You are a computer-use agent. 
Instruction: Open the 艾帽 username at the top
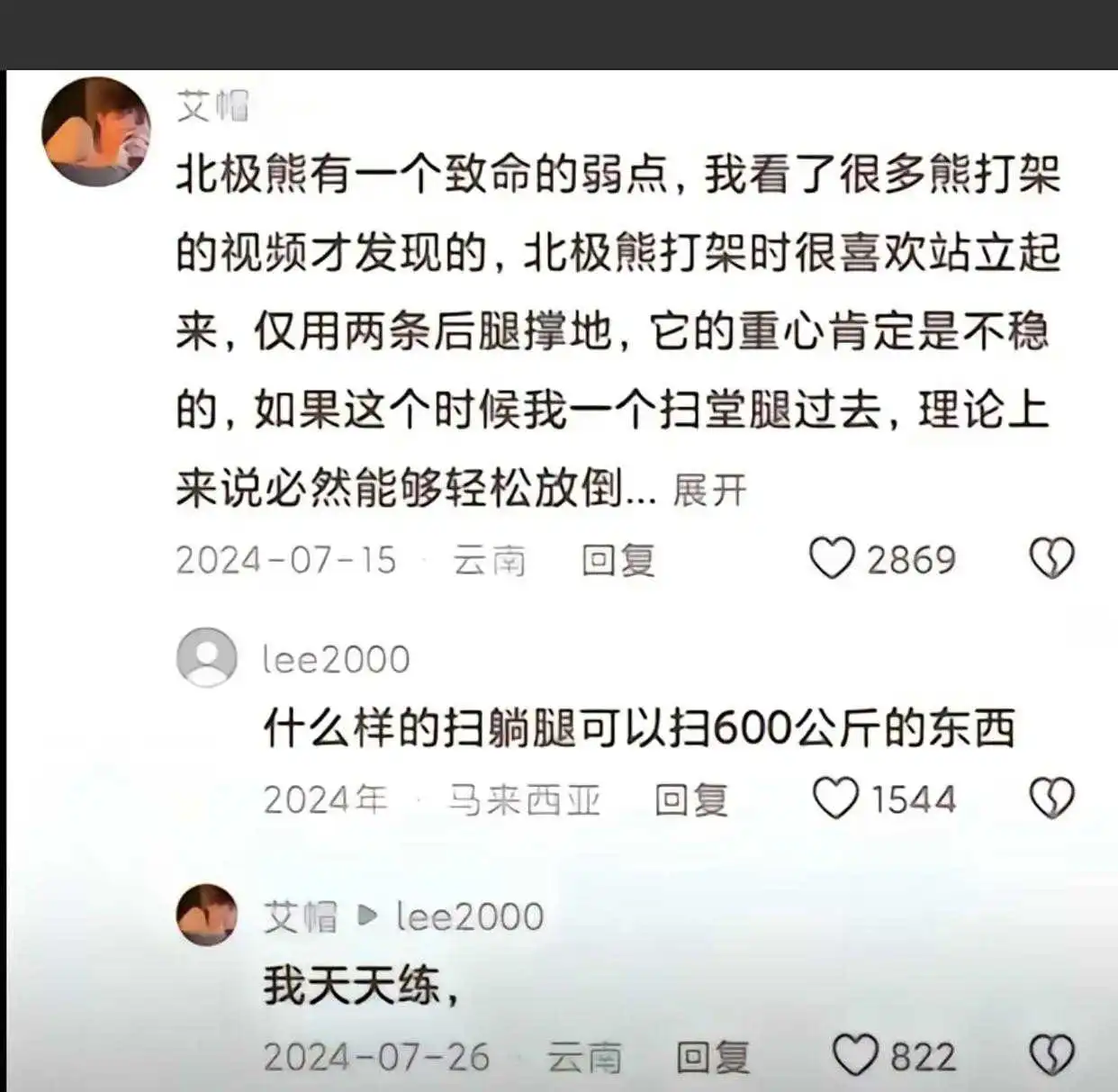(x=212, y=106)
